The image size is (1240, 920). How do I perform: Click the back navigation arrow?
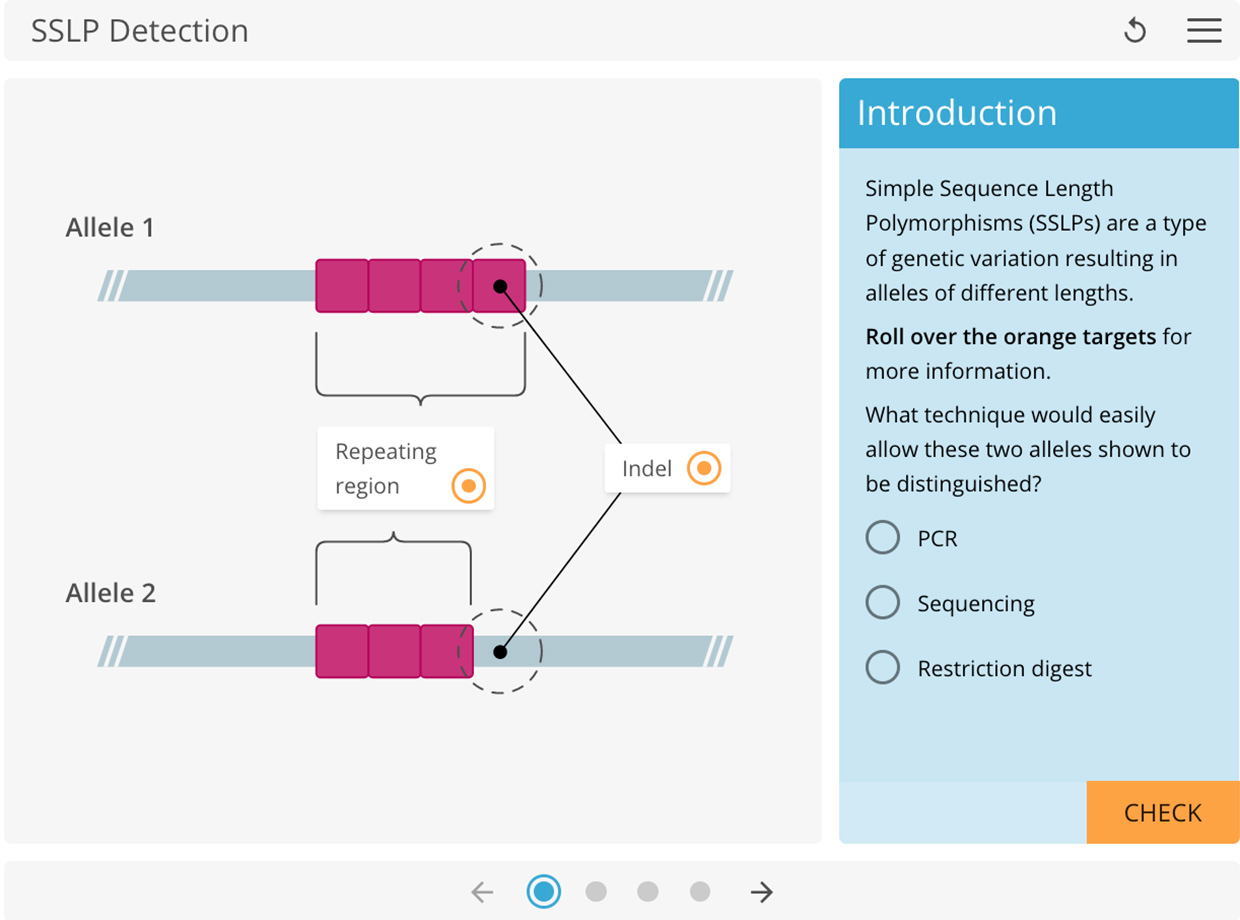coord(482,891)
